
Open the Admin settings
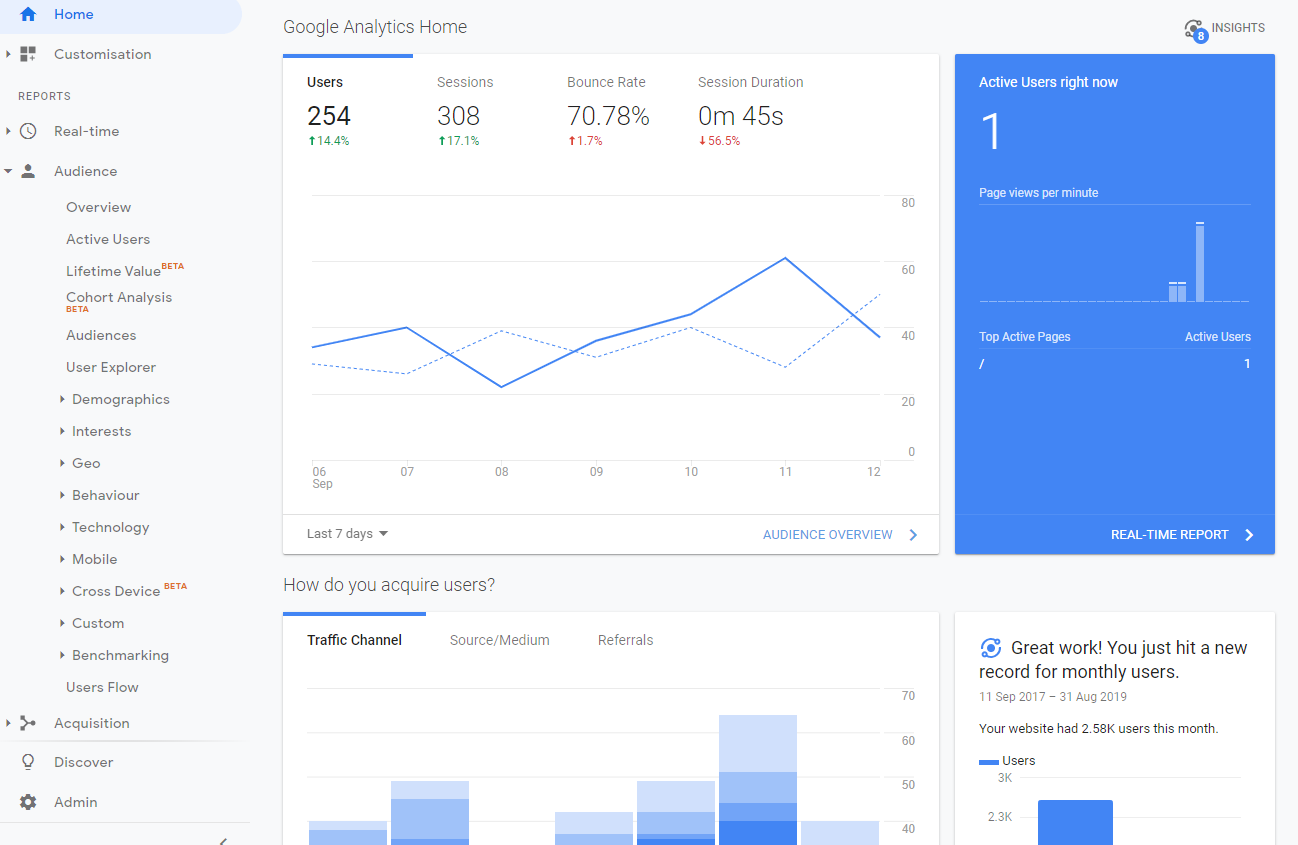point(76,802)
